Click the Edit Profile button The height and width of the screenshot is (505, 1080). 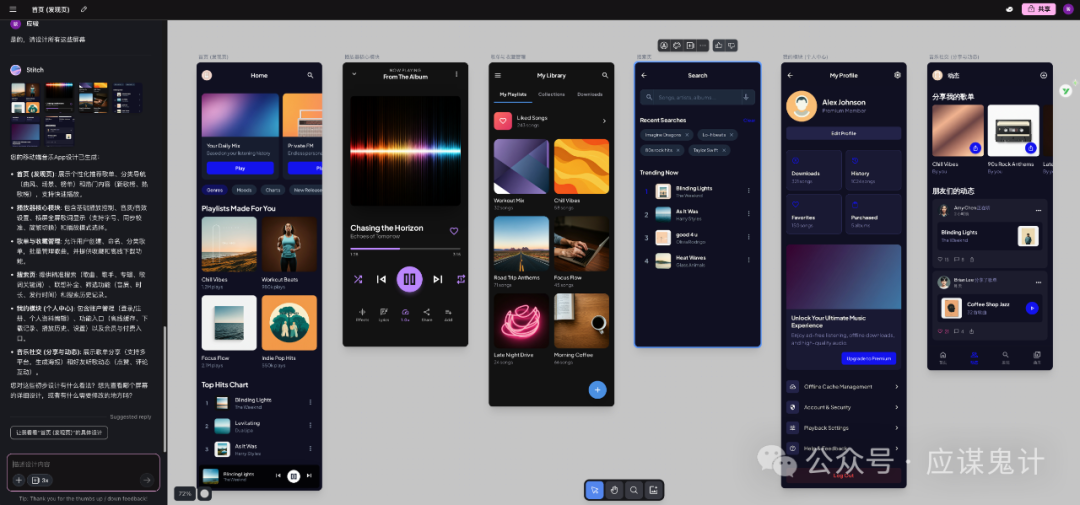click(843, 133)
